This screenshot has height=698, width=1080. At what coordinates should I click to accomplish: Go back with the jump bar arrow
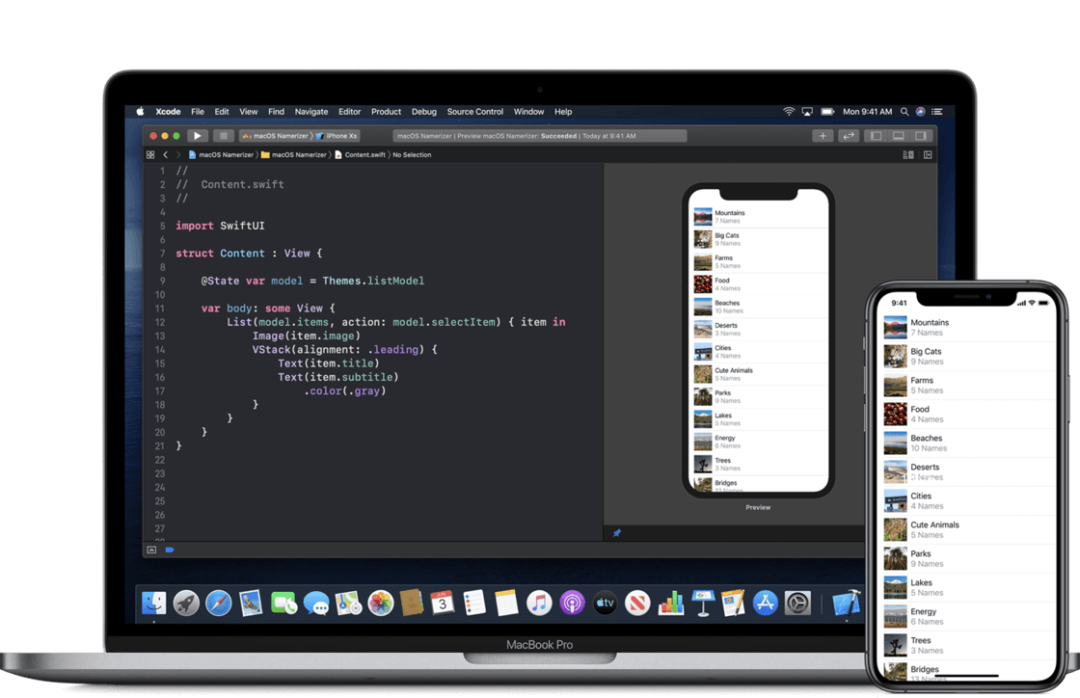point(165,155)
